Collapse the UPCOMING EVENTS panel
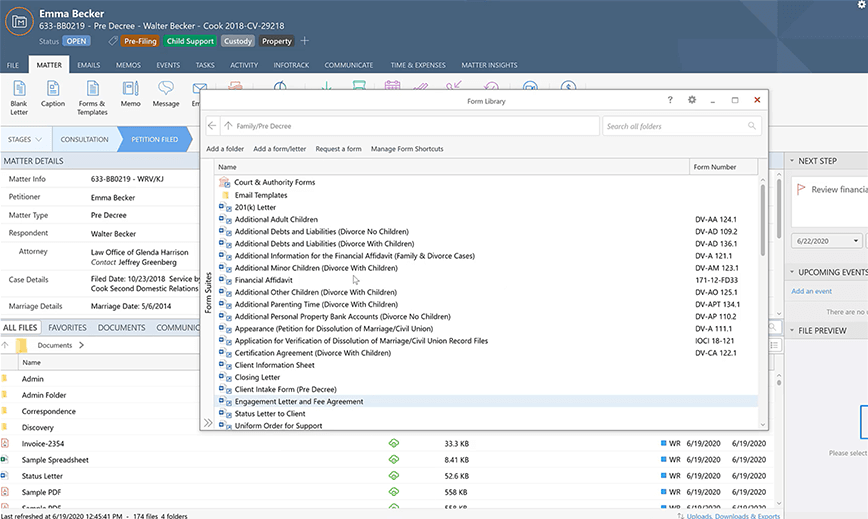The image size is (868, 519). click(792, 272)
